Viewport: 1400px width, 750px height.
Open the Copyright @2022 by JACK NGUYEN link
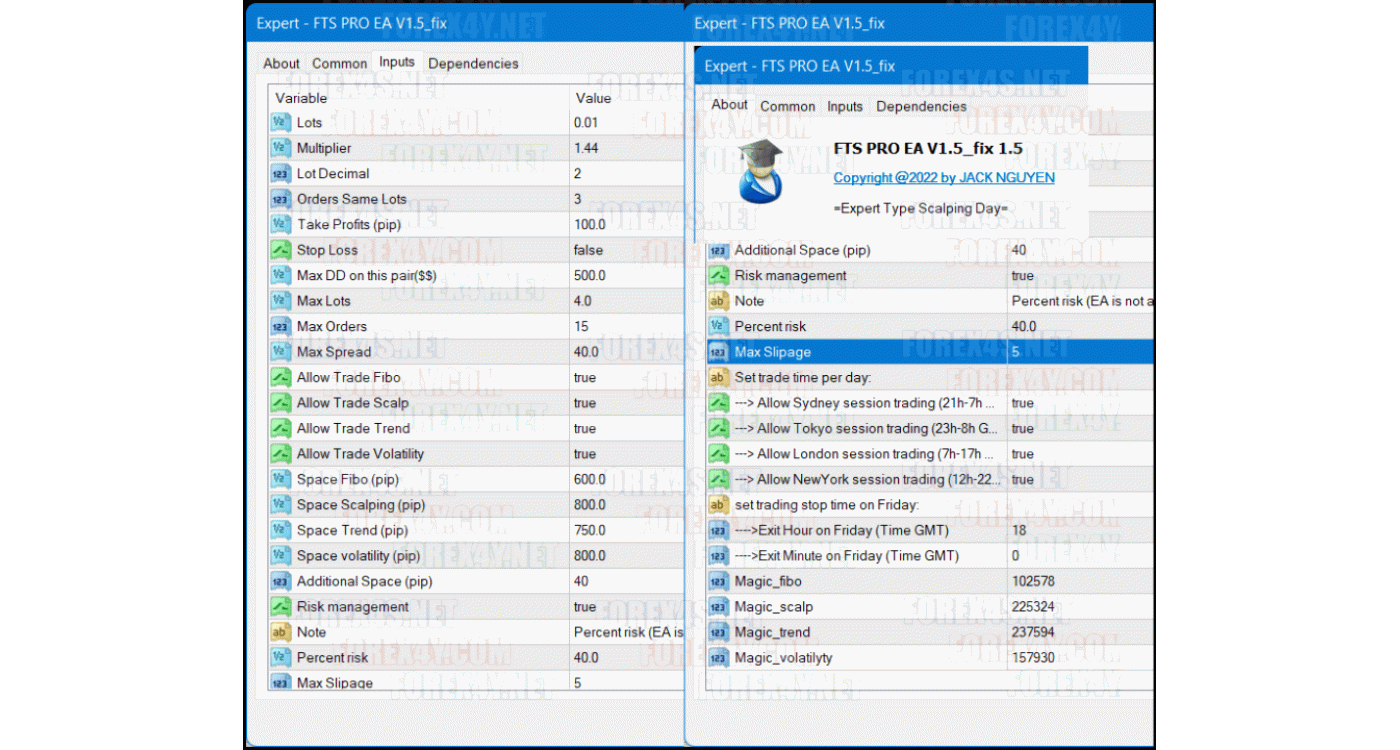pos(944,177)
